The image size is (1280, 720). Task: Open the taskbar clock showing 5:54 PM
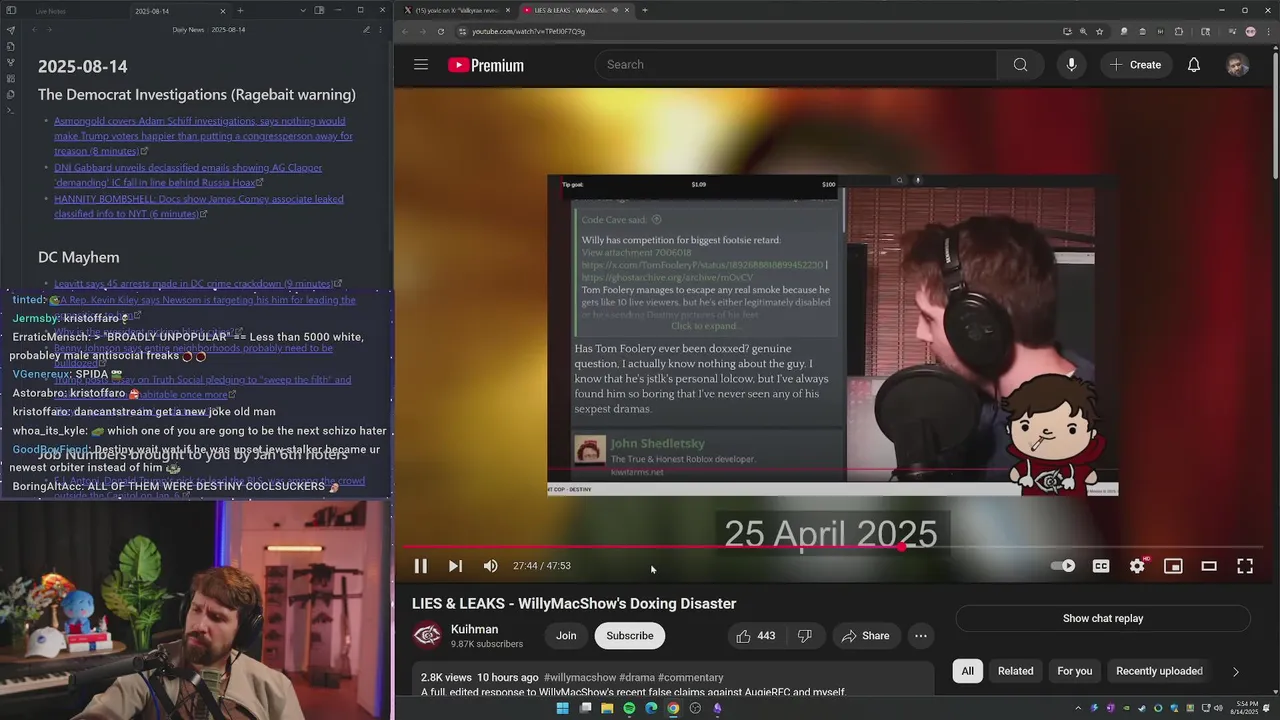pos(1247,708)
